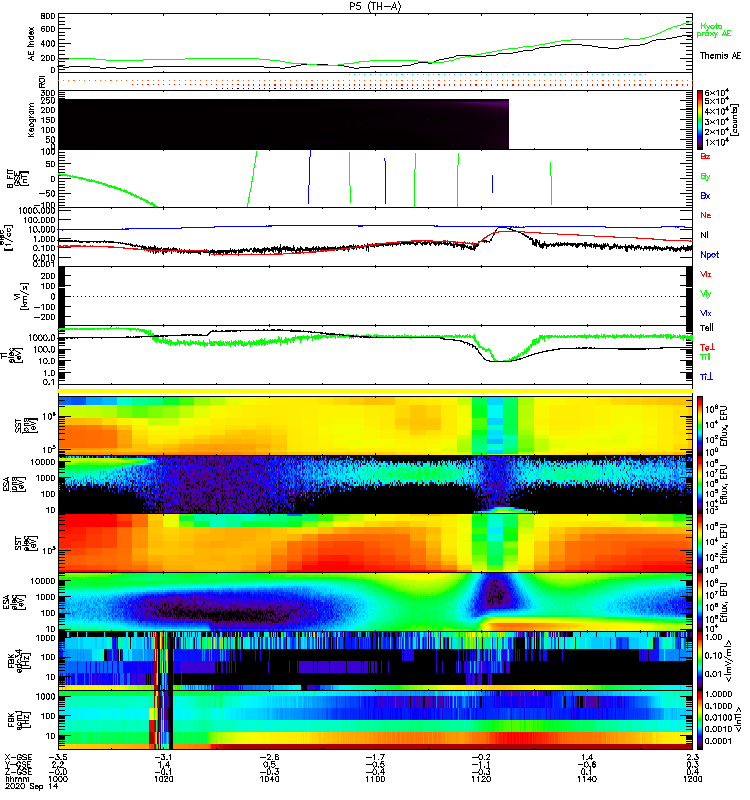Screen dimensions: 750x800
Task: Select the black Te parallel legend label
Action: tap(707, 328)
